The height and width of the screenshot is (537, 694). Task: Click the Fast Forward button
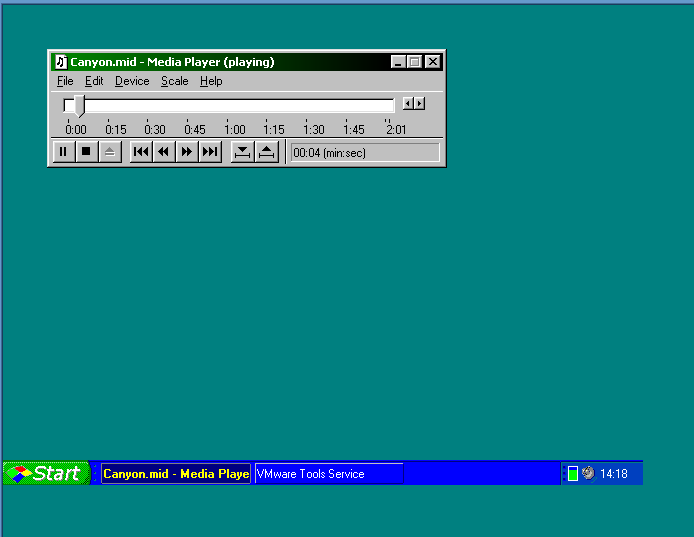click(x=187, y=152)
